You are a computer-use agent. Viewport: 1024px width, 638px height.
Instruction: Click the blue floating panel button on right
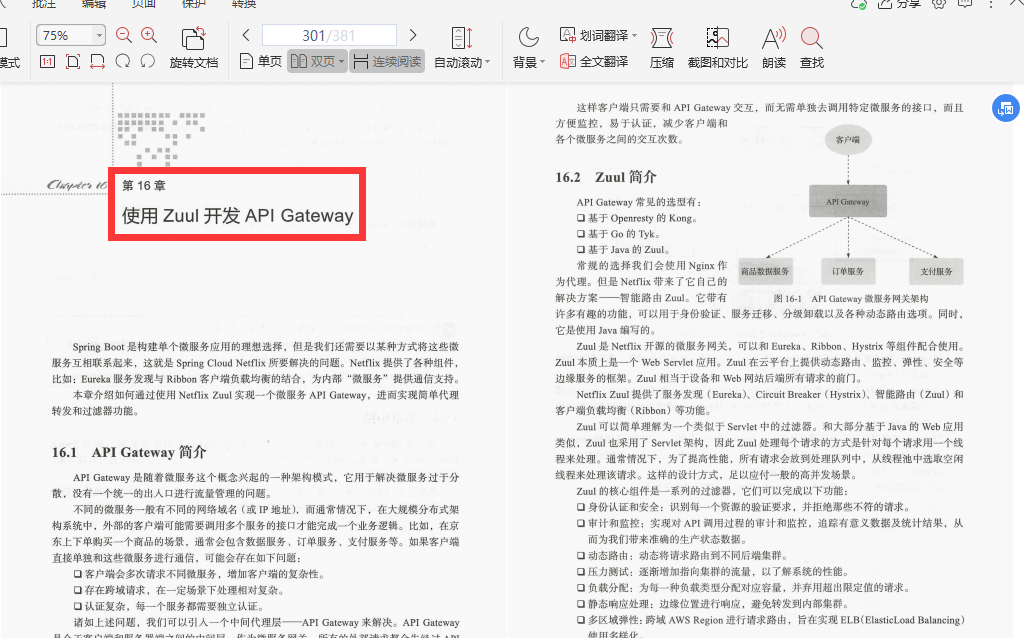pyautogui.click(x=1006, y=108)
